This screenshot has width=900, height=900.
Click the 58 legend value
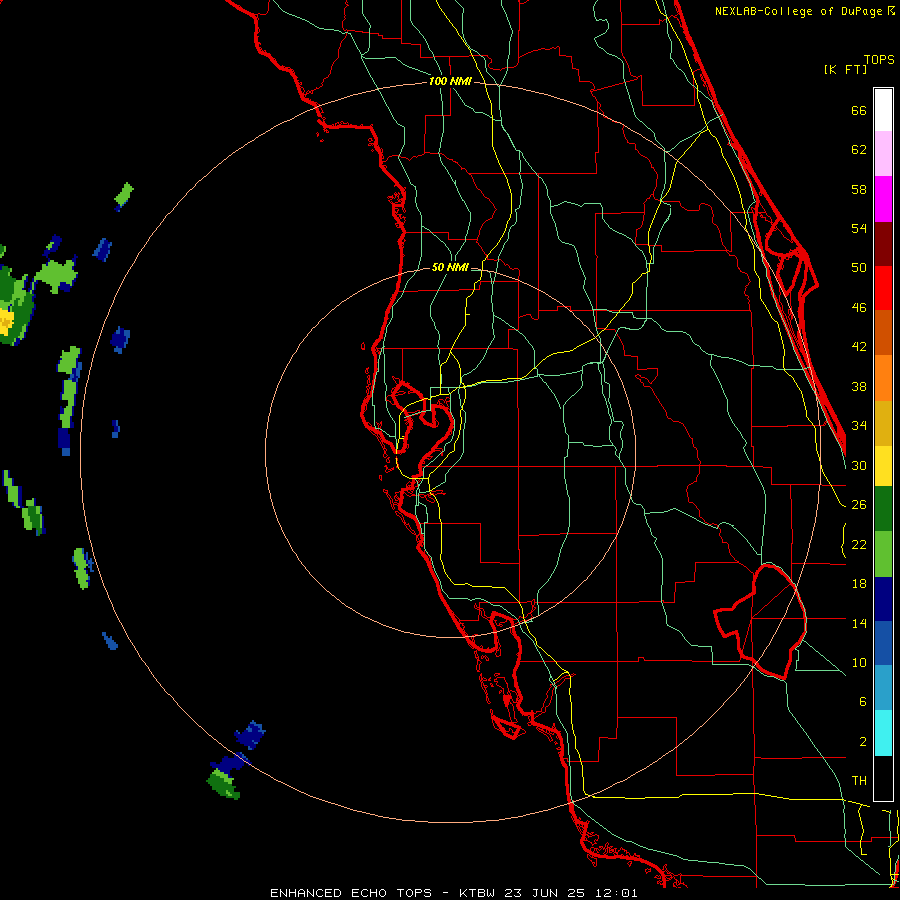859,189
